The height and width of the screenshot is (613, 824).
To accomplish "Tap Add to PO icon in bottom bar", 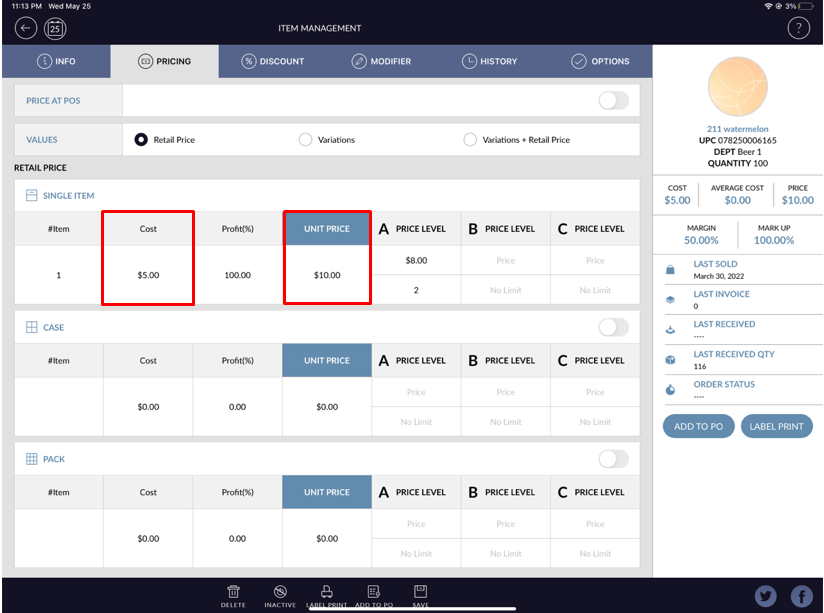I will coord(373,593).
